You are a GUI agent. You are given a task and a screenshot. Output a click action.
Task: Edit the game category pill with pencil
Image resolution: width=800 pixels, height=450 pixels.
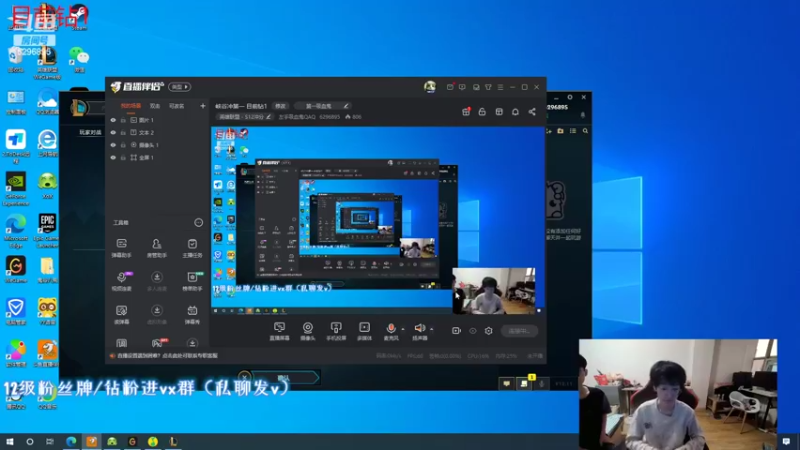click(244, 117)
